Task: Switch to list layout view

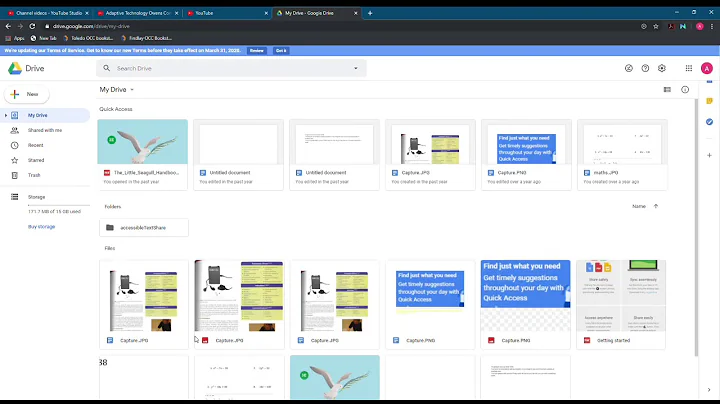Action: click(x=667, y=90)
